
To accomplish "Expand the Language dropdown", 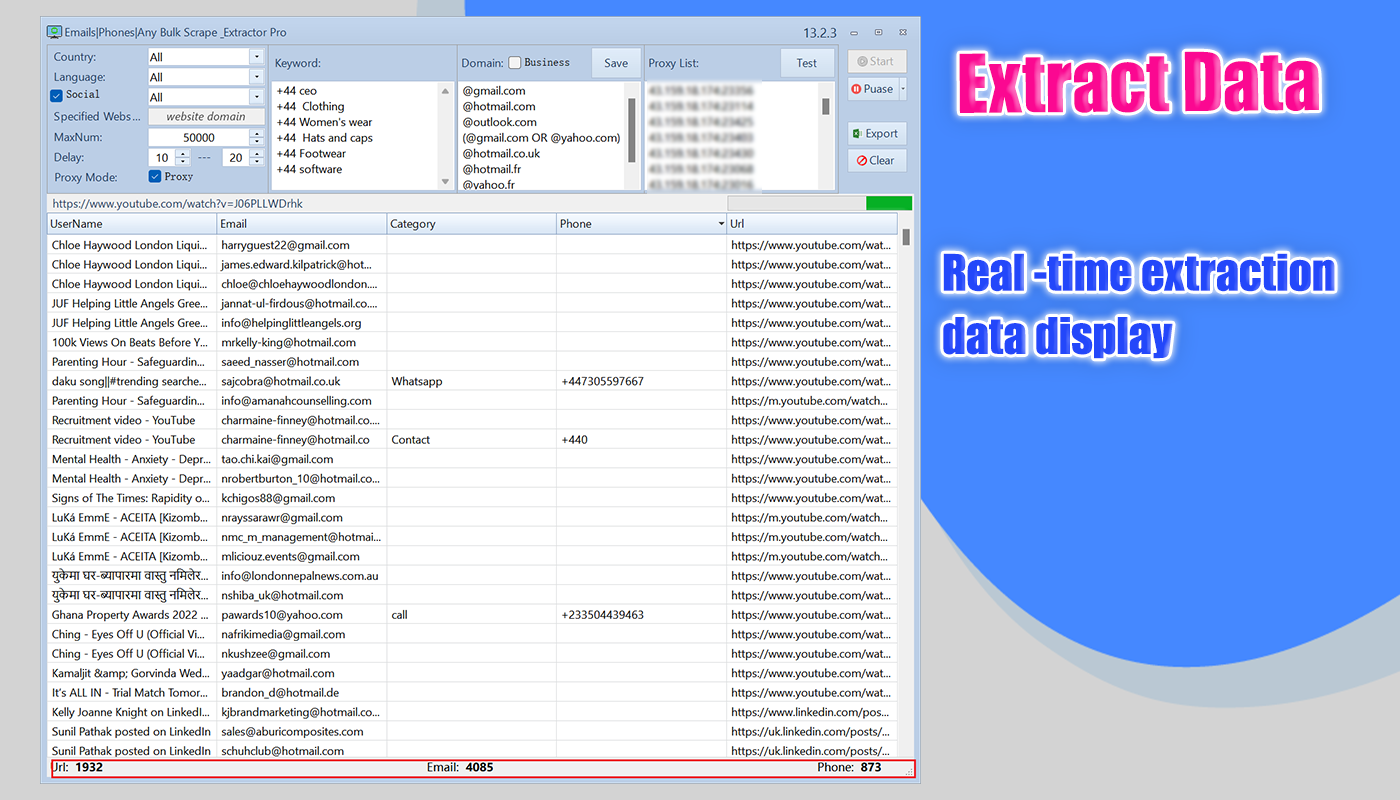I will tap(256, 77).
